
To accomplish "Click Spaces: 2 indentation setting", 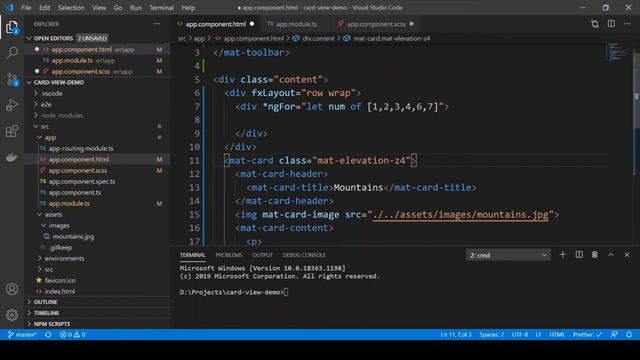I will (491, 335).
